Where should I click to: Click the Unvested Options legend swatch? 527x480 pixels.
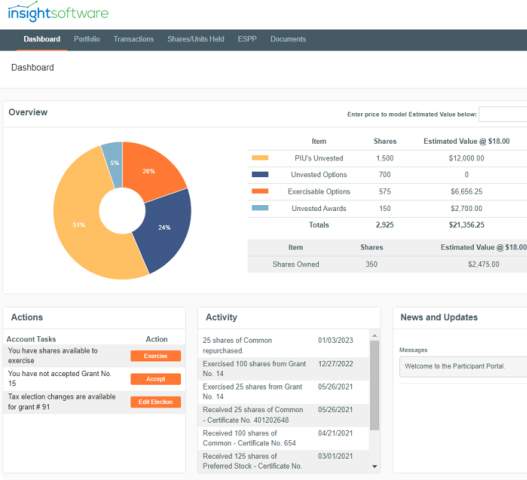[x=260, y=174]
